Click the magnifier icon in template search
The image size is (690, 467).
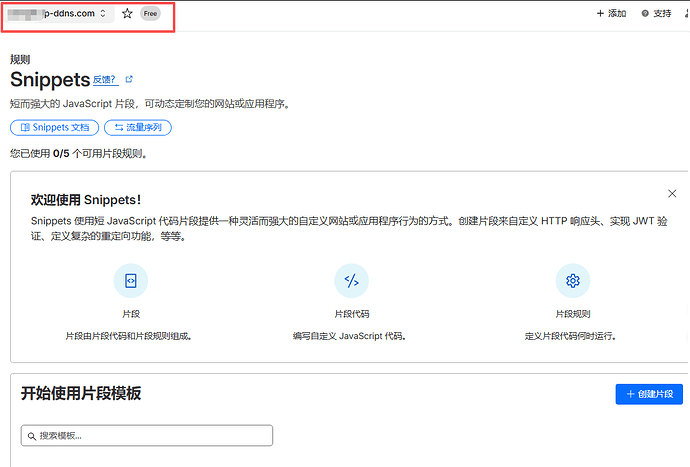click(x=32, y=436)
